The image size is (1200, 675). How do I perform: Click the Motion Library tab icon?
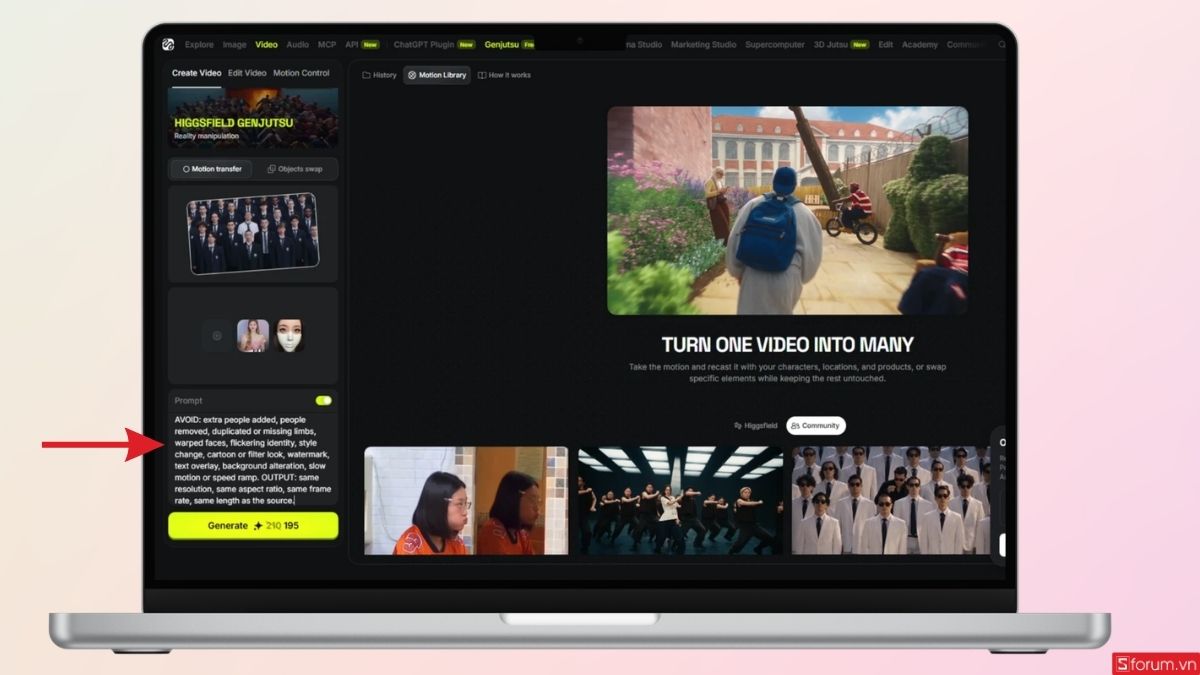coord(412,75)
